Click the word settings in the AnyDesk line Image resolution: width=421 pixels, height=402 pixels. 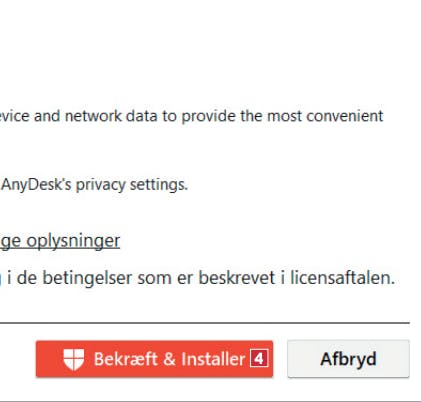tap(159, 185)
